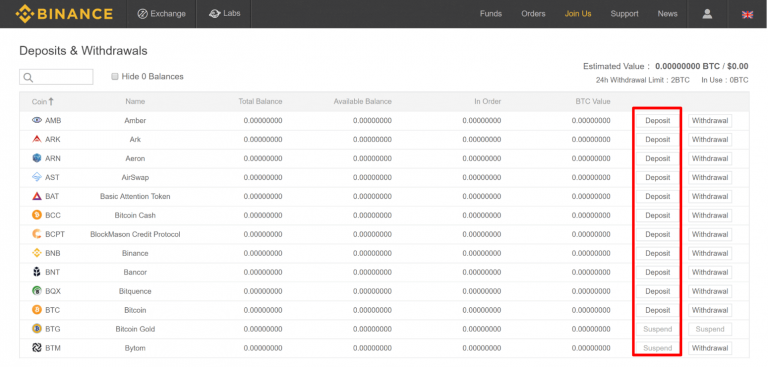Click Deposit for BTC Bitcoin

657,310
